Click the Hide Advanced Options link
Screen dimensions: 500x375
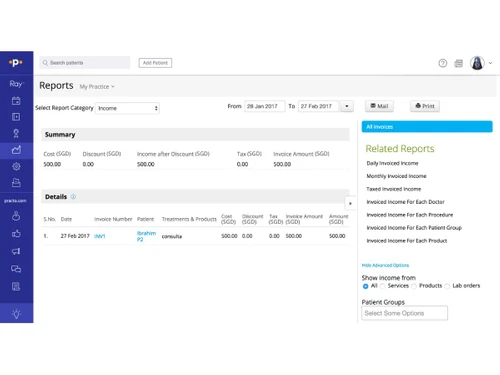(x=385, y=265)
